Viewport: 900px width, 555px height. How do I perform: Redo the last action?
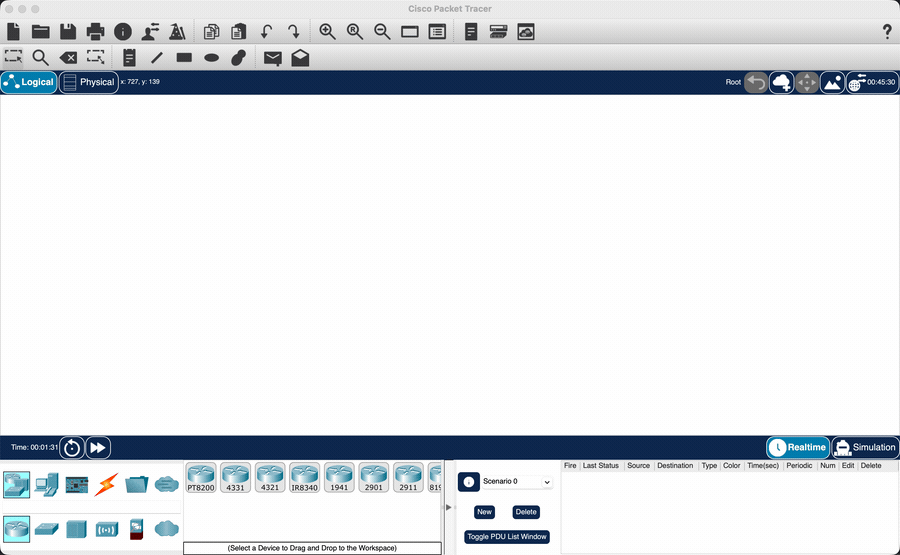coord(293,32)
